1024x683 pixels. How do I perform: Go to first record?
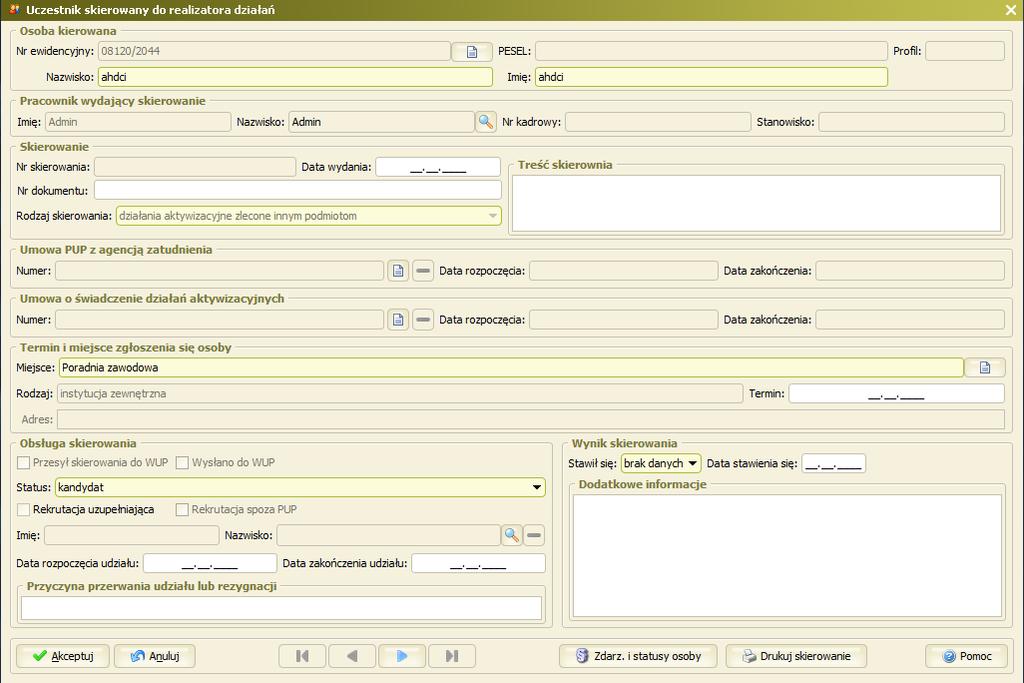point(302,656)
